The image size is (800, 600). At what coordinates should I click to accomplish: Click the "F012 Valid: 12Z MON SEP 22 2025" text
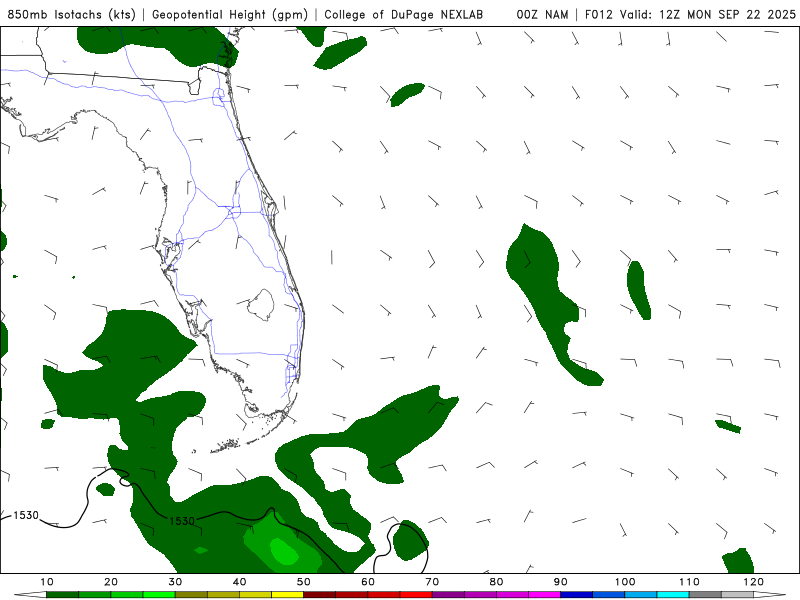(690, 15)
